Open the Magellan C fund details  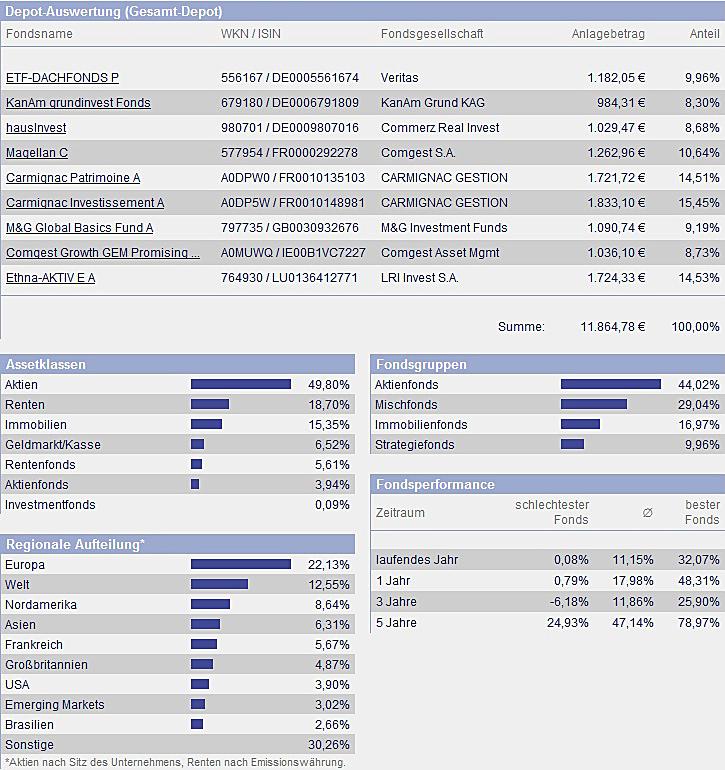pos(37,153)
